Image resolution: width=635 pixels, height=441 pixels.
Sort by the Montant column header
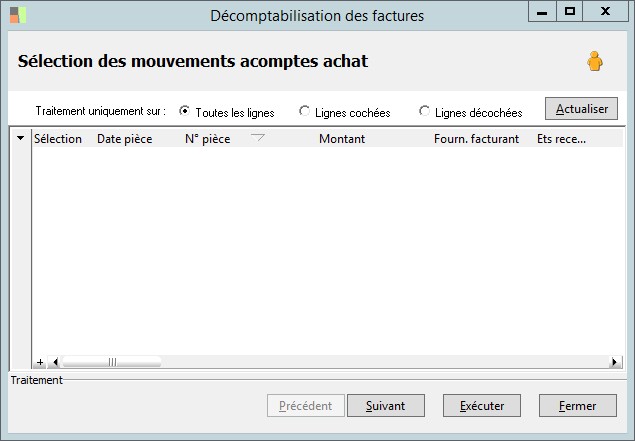(x=342, y=139)
